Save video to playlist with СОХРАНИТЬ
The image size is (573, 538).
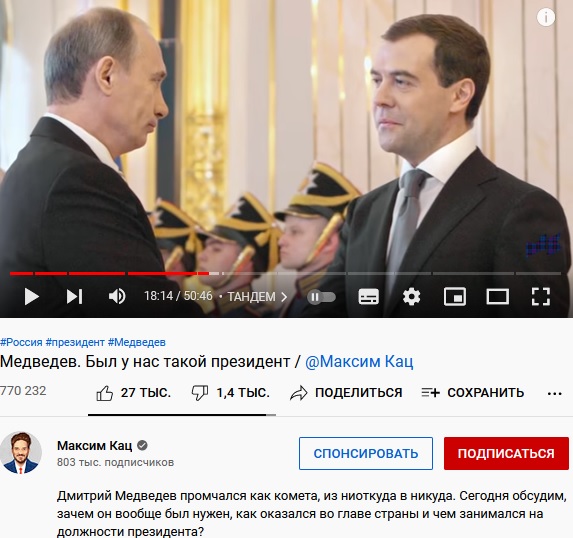click(x=473, y=393)
